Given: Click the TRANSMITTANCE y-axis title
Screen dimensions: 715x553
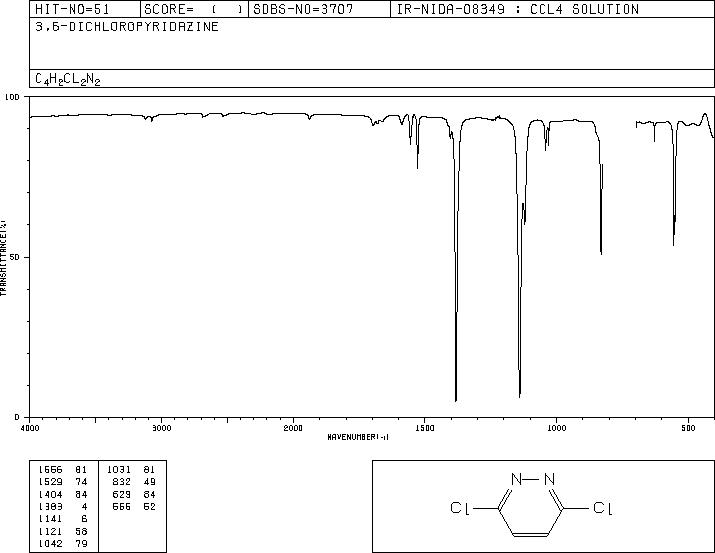Looking at the screenshot, I should point(3,257).
